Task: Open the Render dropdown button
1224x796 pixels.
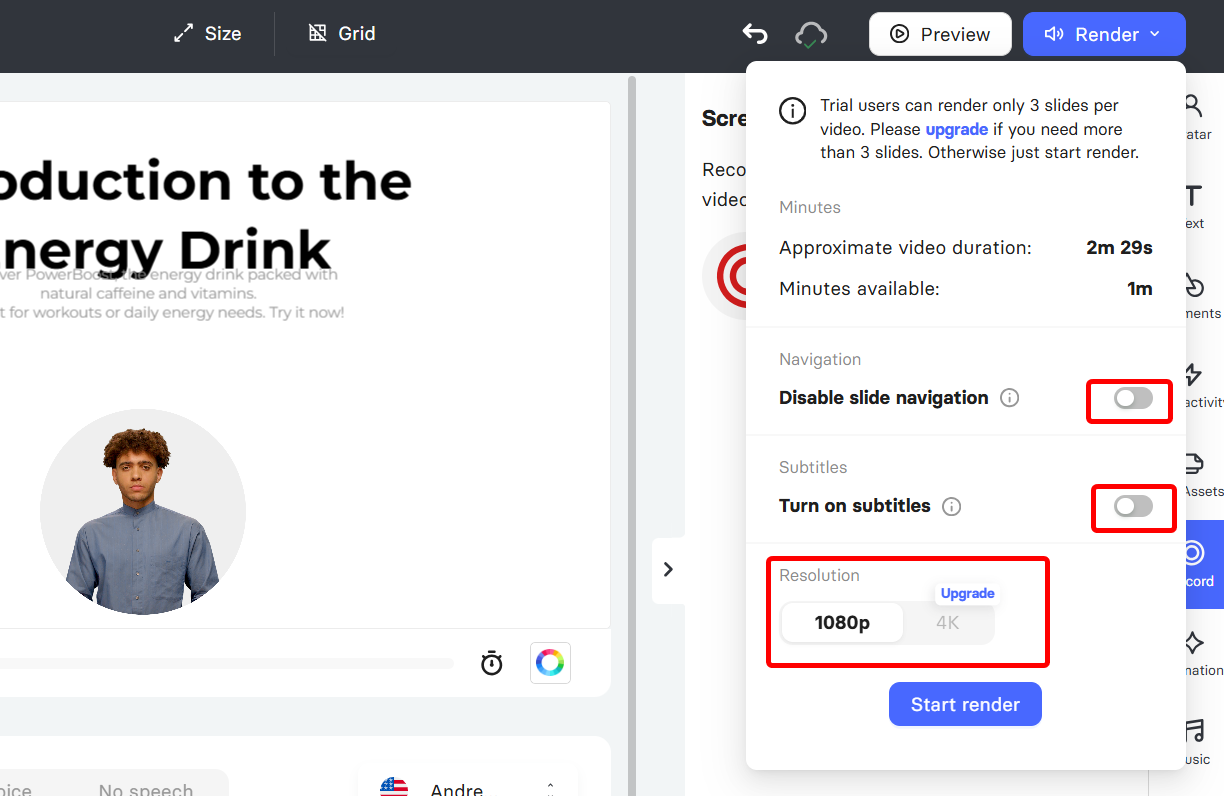Action: pos(1104,34)
